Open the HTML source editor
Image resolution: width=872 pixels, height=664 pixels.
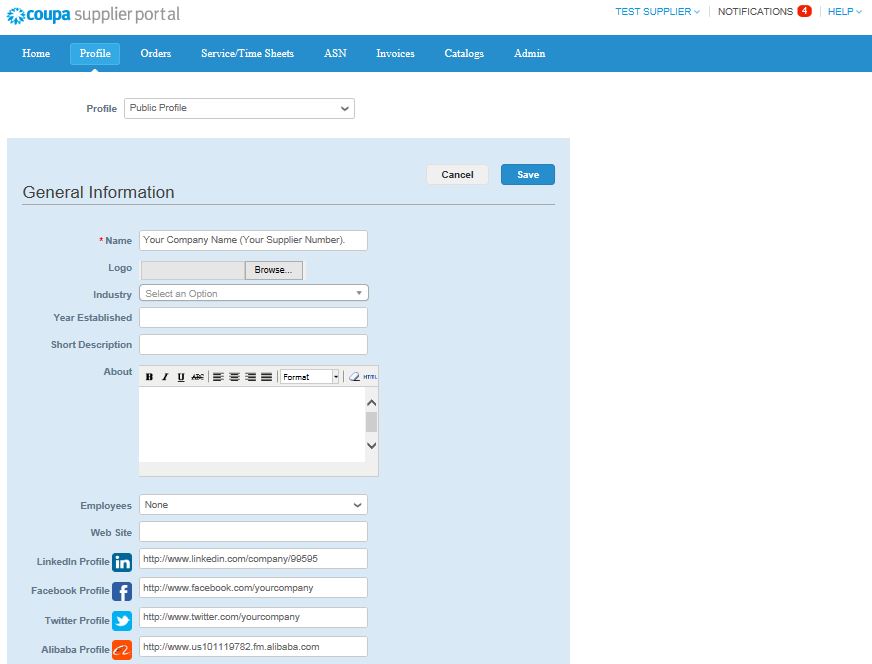click(x=370, y=377)
